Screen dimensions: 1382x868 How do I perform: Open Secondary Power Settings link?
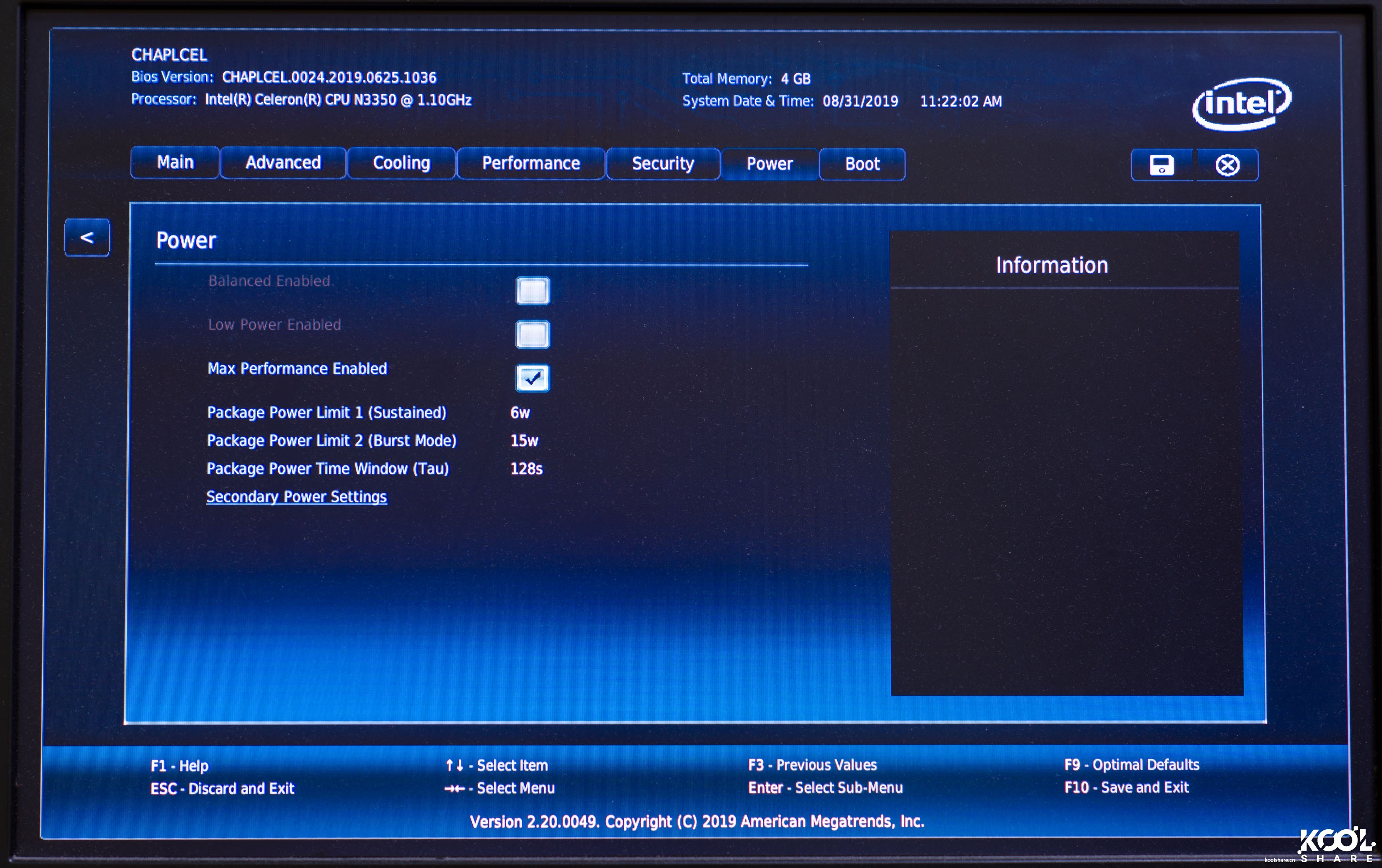(297, 497)
